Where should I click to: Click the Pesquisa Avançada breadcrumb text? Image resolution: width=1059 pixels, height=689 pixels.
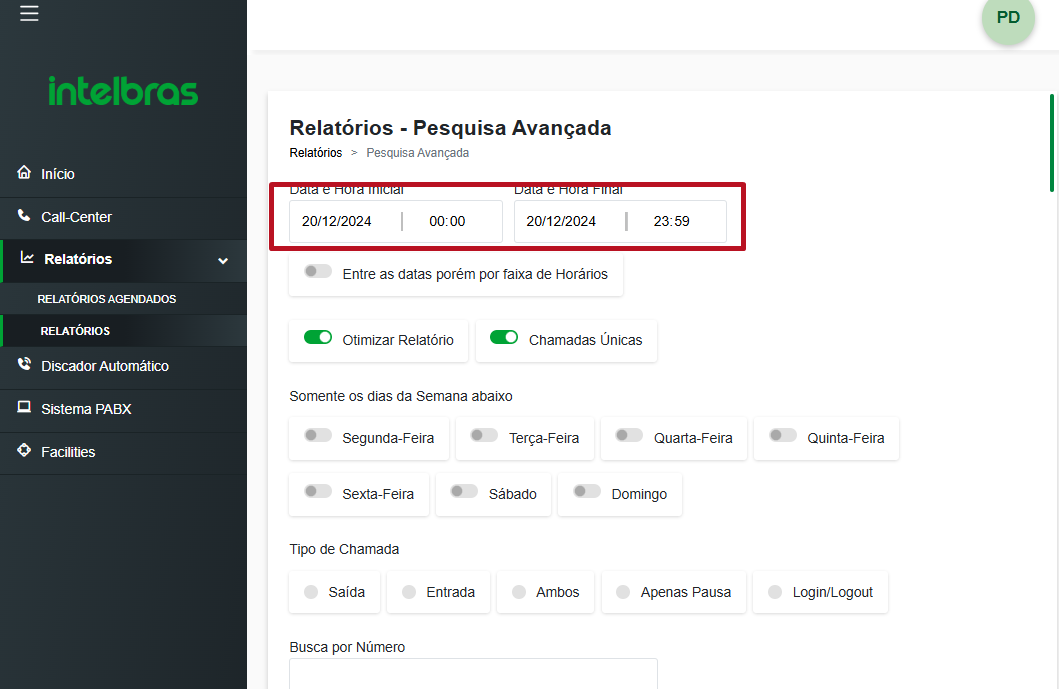[417, 153]
